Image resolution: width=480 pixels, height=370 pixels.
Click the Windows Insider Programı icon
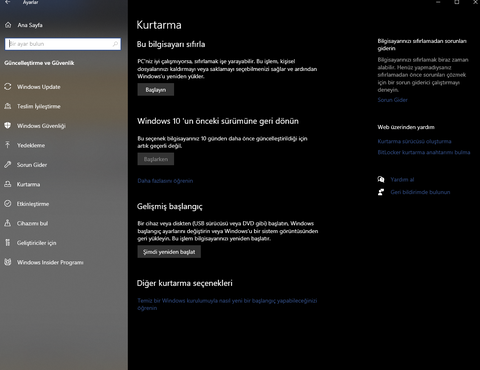pos(8,262)
